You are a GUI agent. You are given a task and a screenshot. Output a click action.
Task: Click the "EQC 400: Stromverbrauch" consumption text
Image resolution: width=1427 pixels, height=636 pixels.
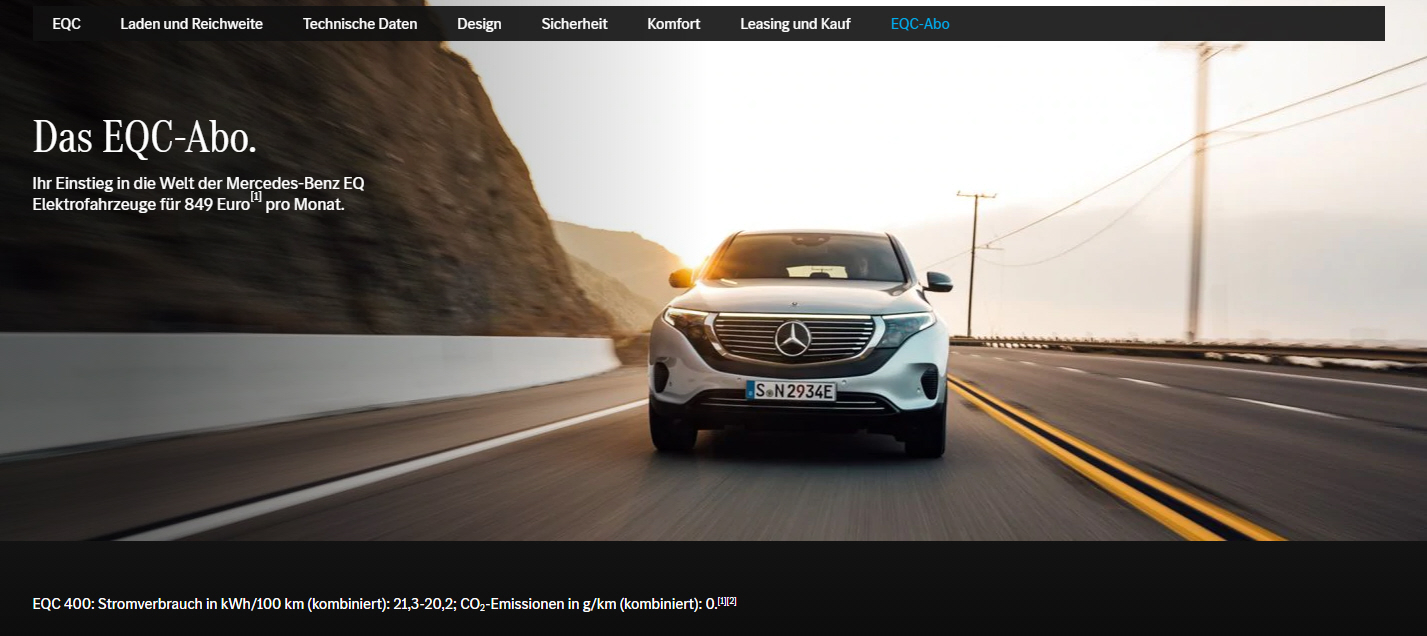375,604
